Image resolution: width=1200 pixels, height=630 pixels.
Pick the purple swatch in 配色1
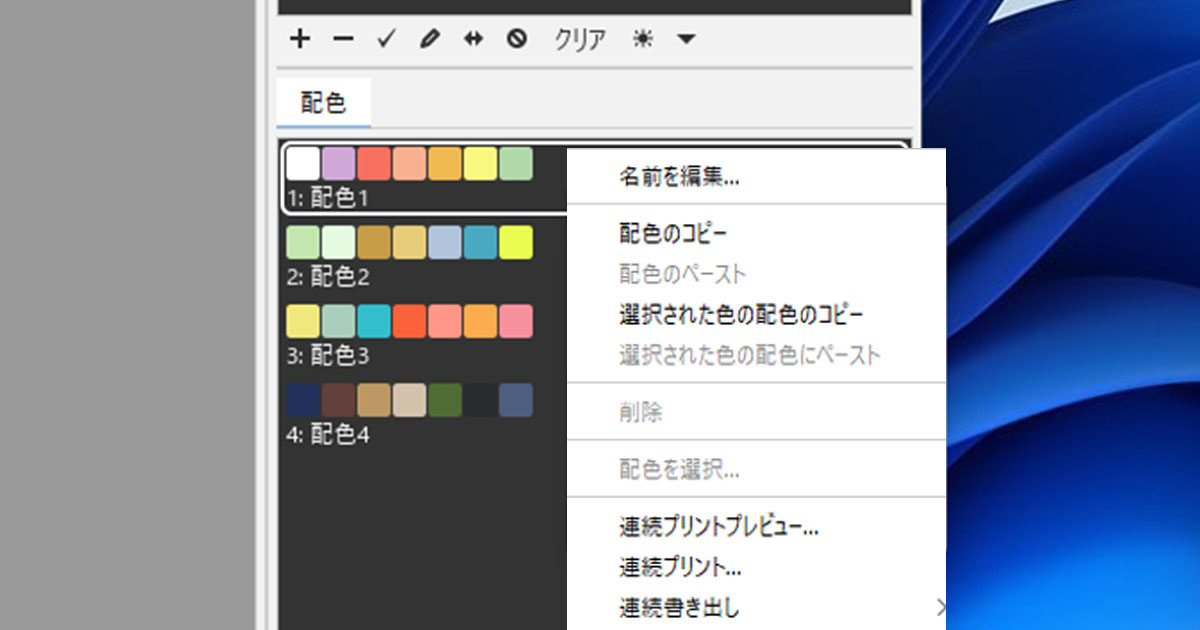click(339, 164)
